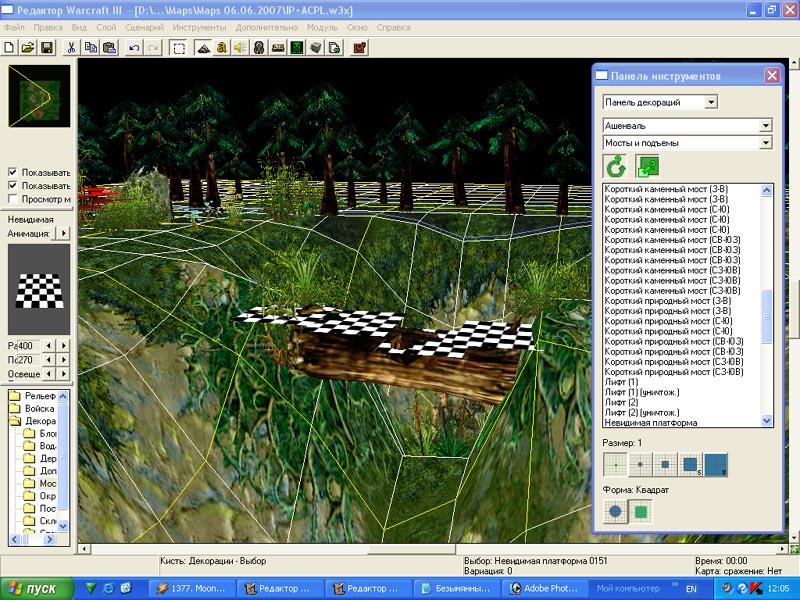Choose the square brush shape
Viewport: 800px width, 600px height.
640,511
